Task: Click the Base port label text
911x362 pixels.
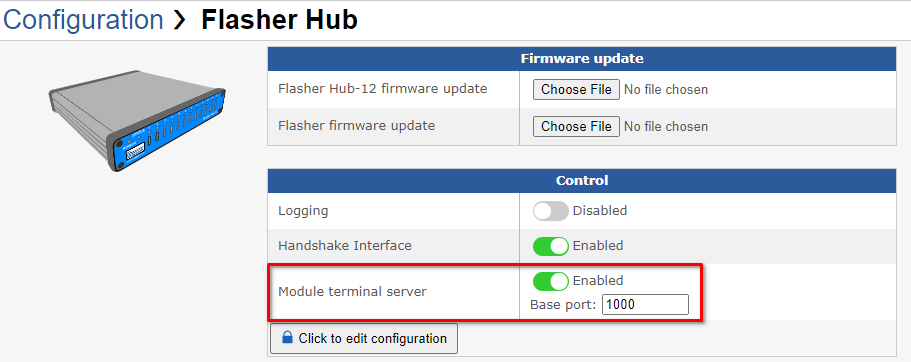Action: 564,304
